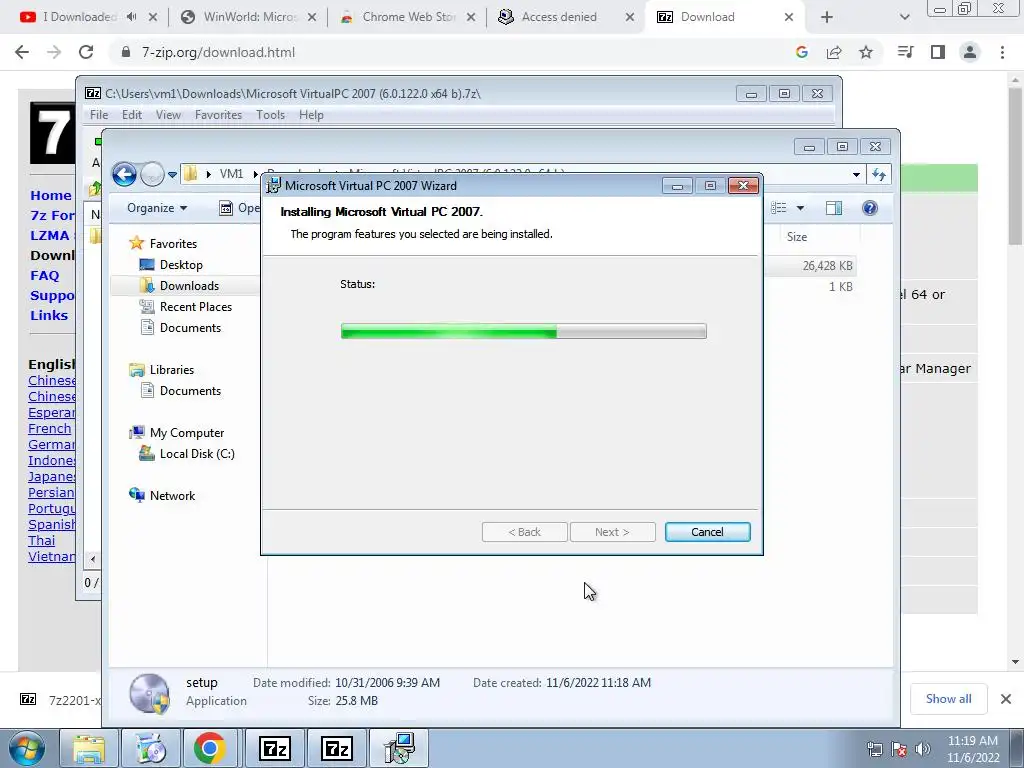The width and height of the screenshot is (1024, 768).
Task: Open Links page on 7-zip site
Action: coord(49,315)
